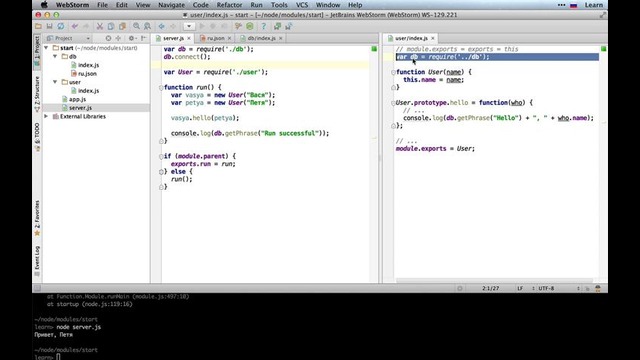Collapse the user folder
The image size is (640, 360).
[x=55, y=82]
